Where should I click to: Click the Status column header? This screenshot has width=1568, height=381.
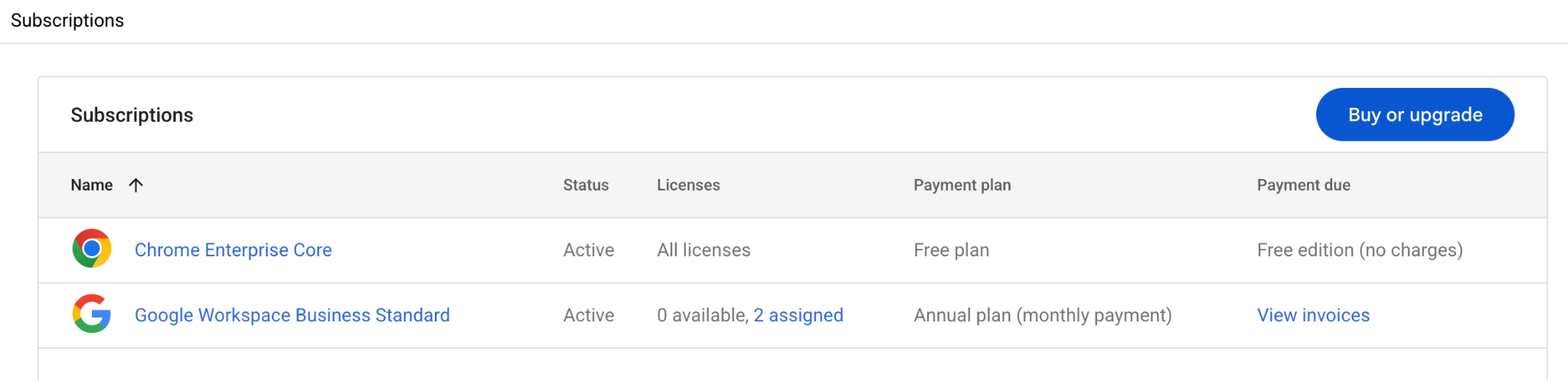(x=586, y=185)
